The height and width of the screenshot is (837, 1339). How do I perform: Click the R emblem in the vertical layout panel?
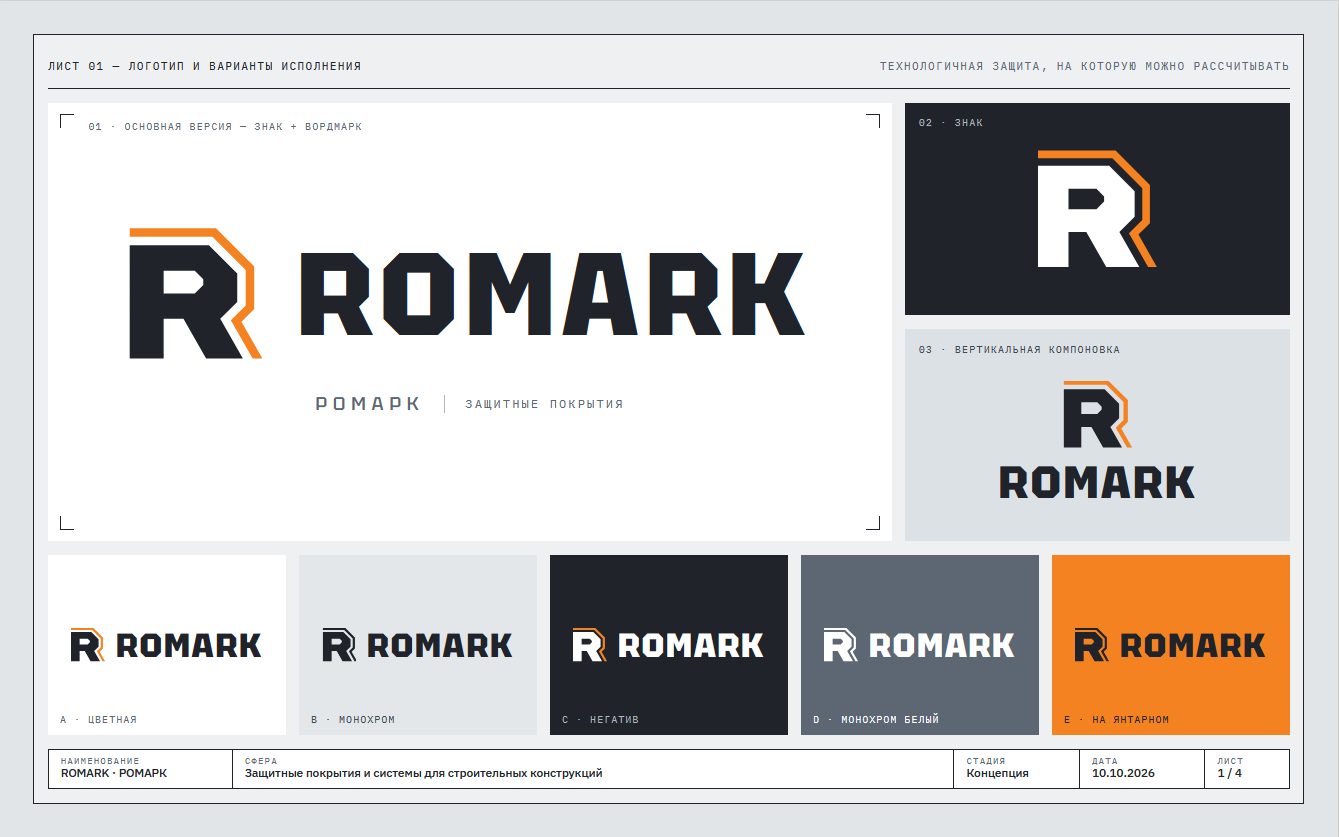pos(1097,414)
